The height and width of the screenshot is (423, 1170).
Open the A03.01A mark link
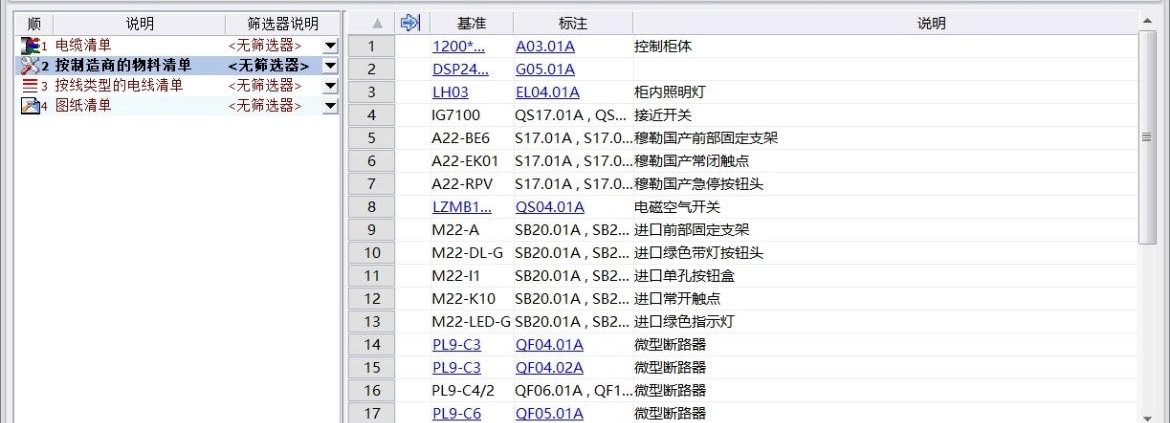pyautogui.click(x=545, y=46)
